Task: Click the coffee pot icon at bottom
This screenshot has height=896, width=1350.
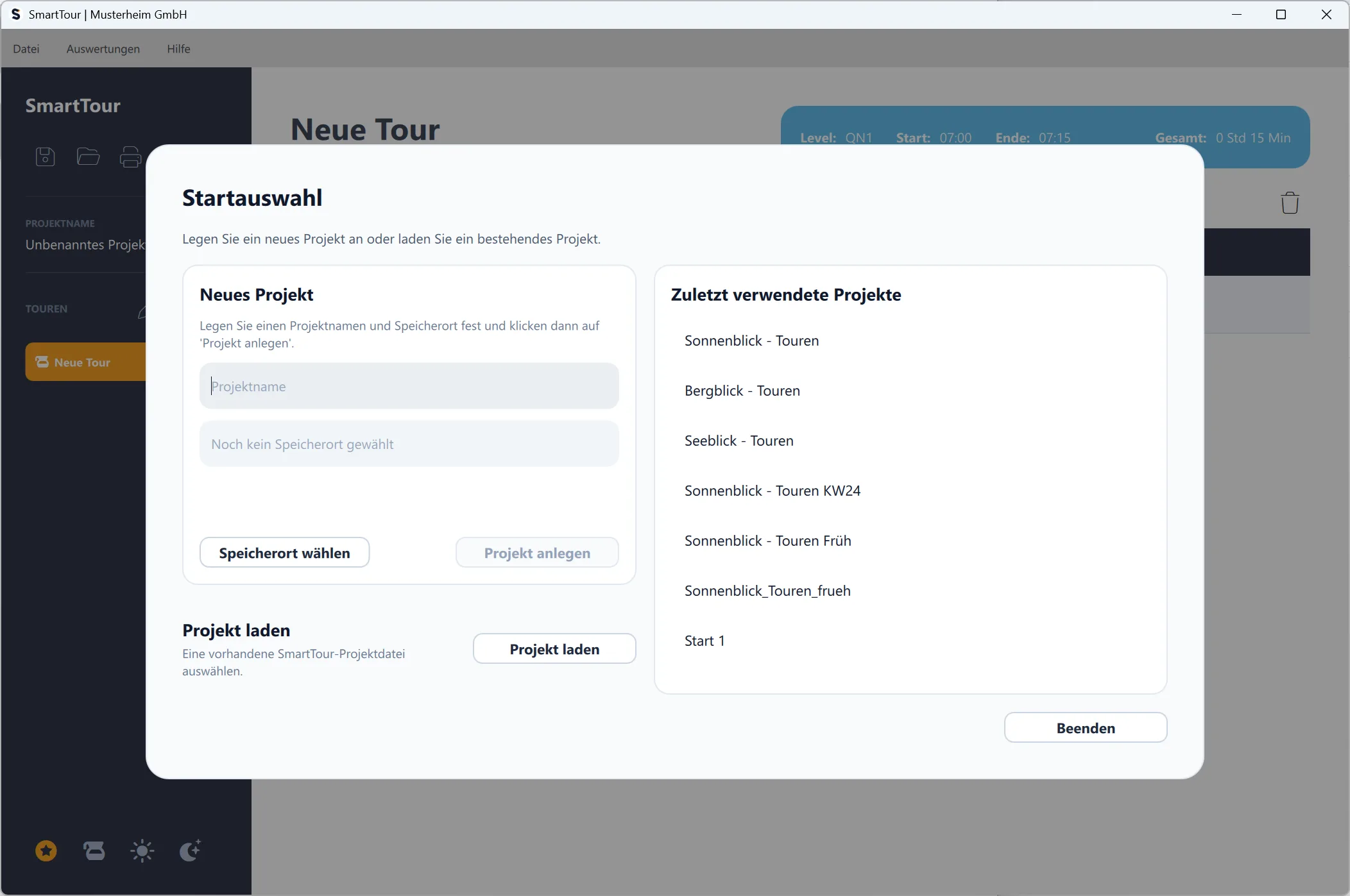Action: pos(94,851)
